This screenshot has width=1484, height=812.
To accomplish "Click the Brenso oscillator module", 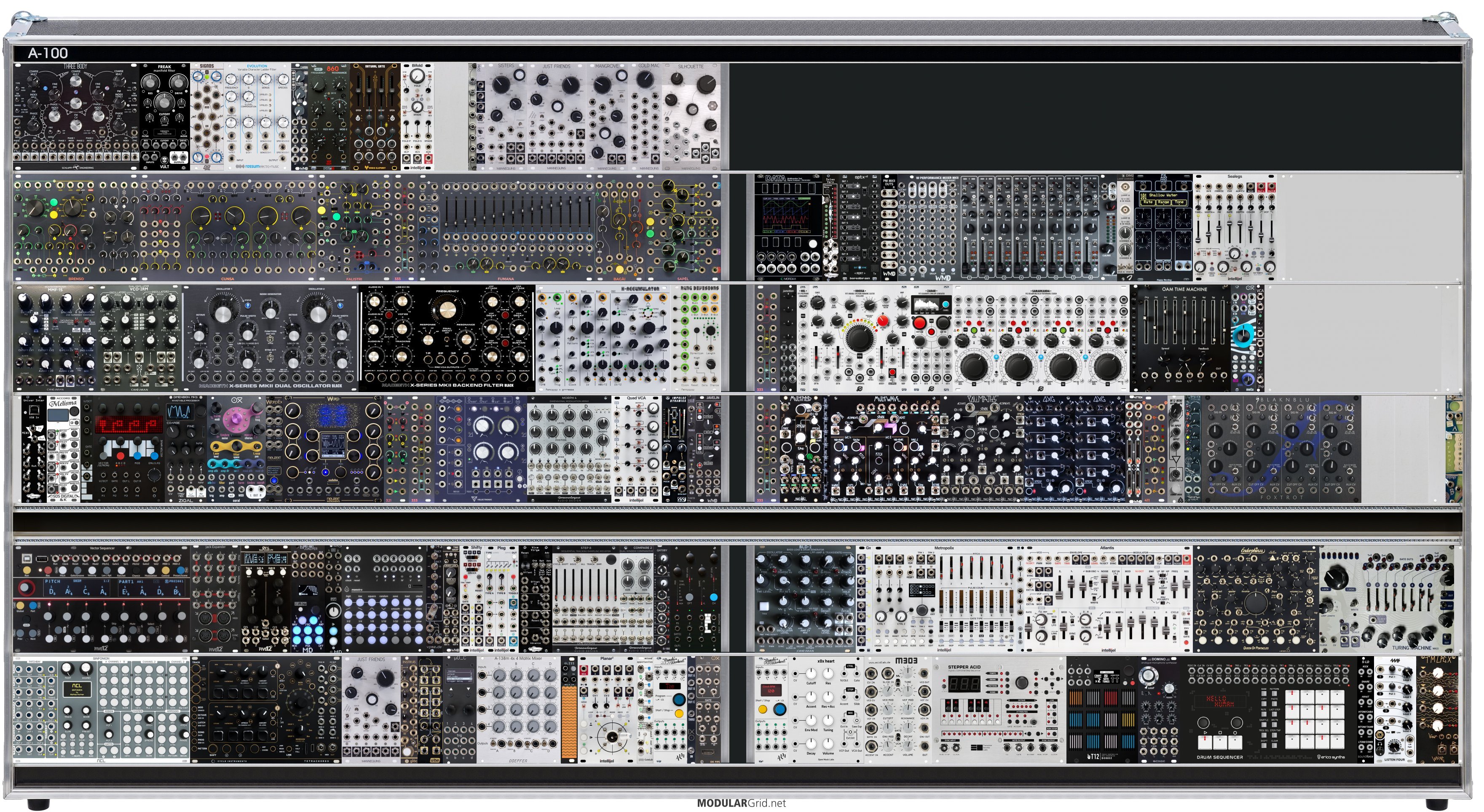I will 76,228.
